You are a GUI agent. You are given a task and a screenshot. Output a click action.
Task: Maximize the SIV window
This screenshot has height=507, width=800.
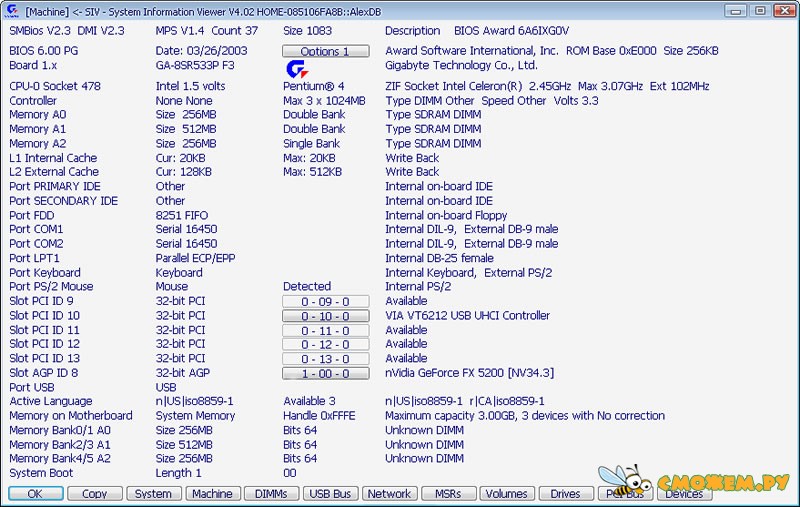[760, 10]
